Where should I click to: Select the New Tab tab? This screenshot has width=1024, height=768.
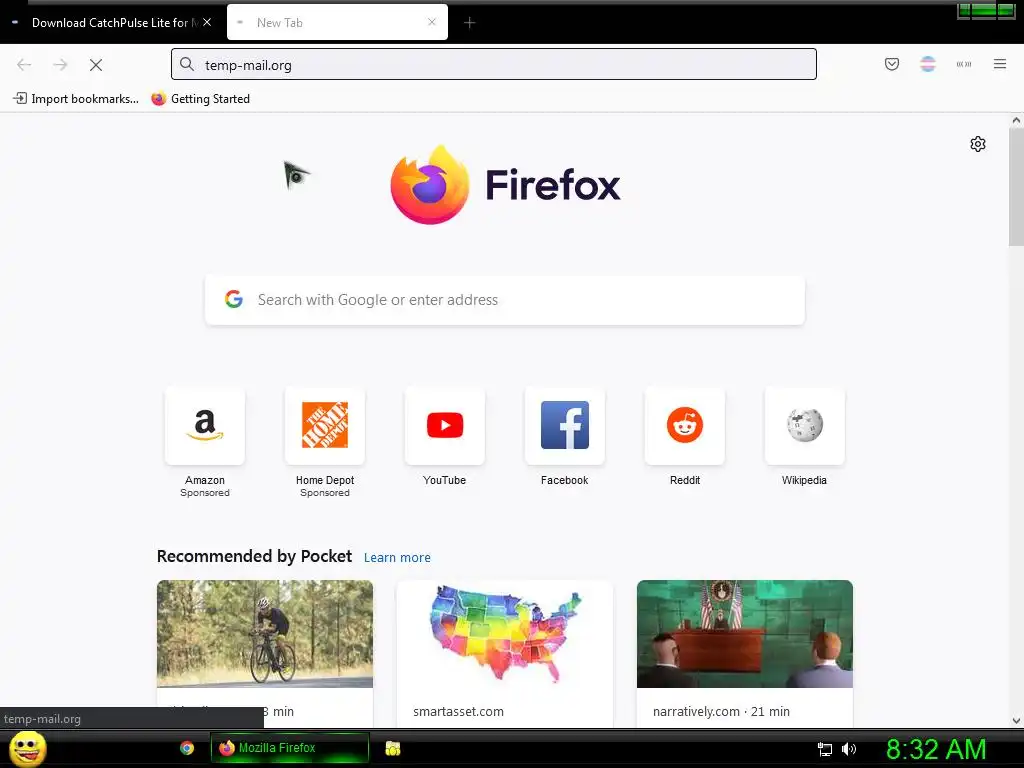pos(337,23)
